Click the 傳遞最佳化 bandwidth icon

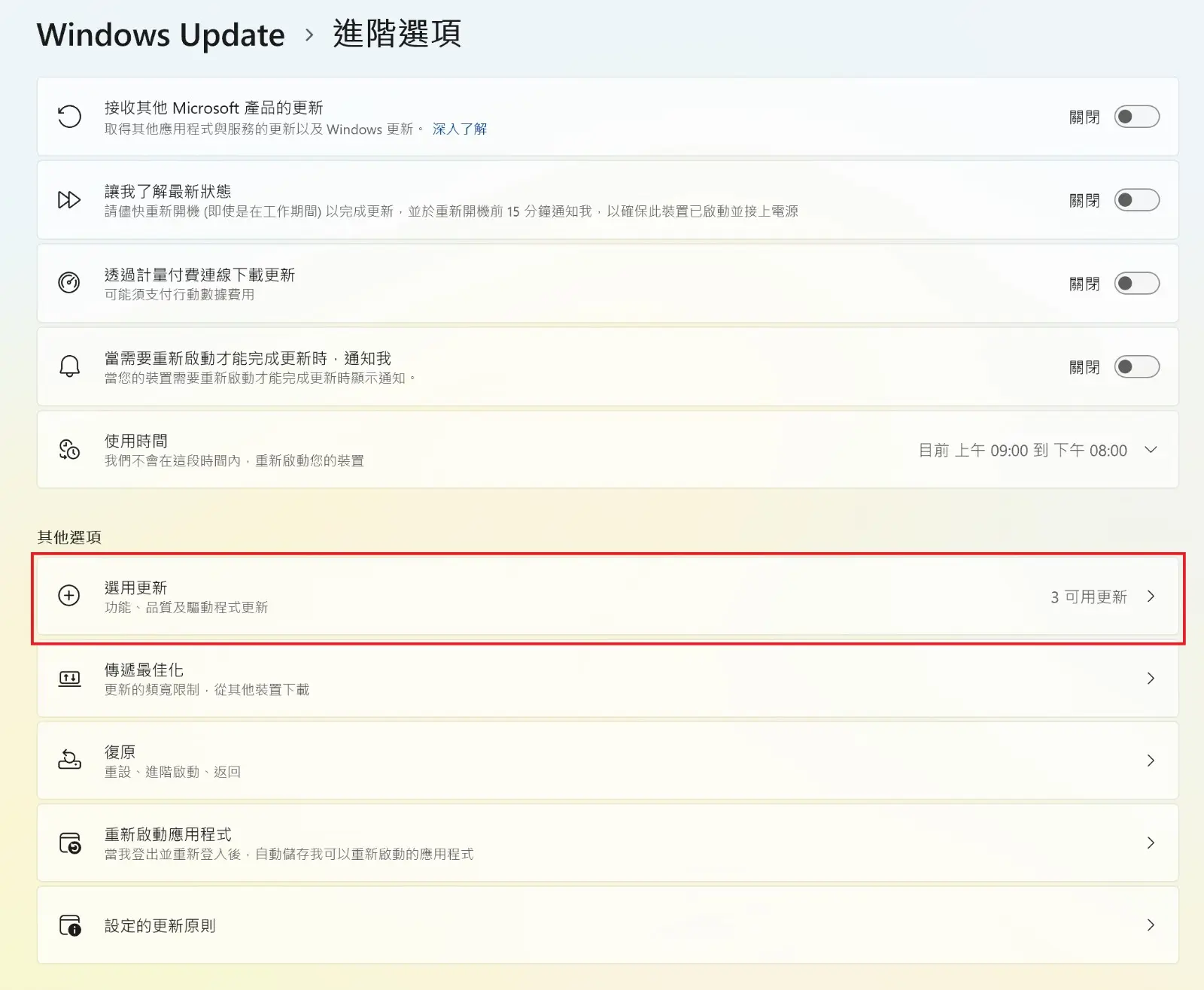pyautogui.click(x=69, y=679)
